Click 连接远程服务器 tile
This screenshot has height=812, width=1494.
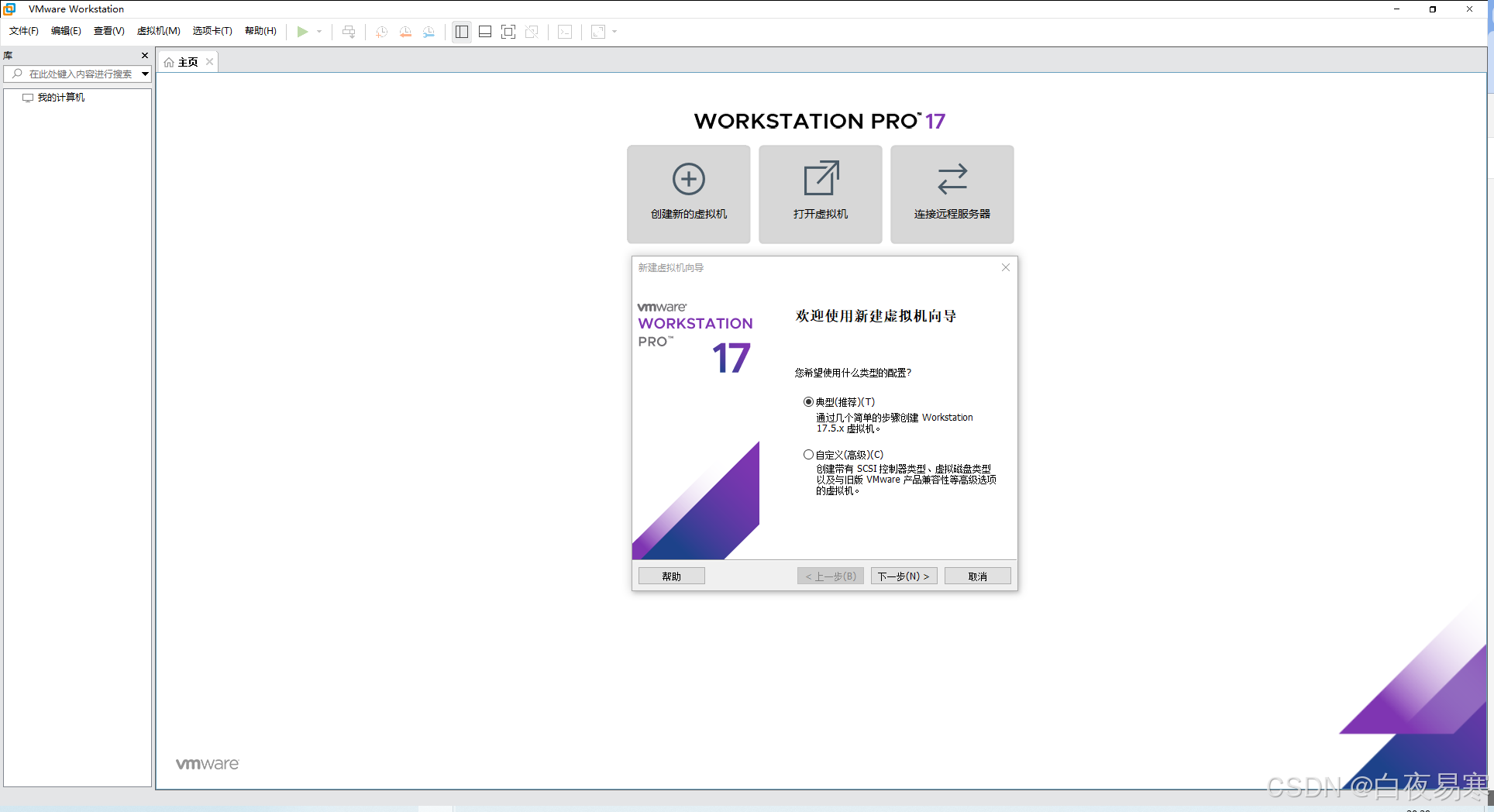(952, 194)
